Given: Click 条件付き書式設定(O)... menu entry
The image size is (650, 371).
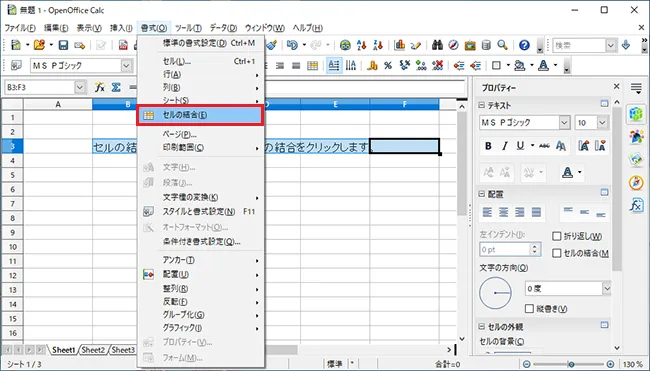Looking at the screenshot, I should (200, 242).
